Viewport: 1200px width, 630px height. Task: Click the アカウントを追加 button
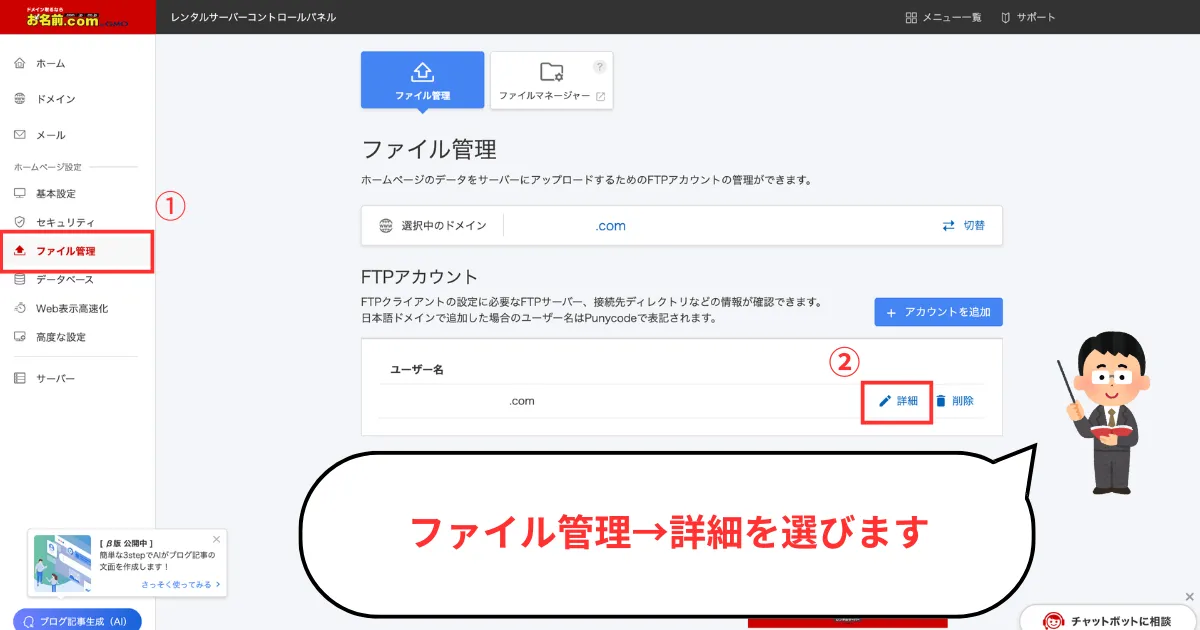(x=938, y=312)
